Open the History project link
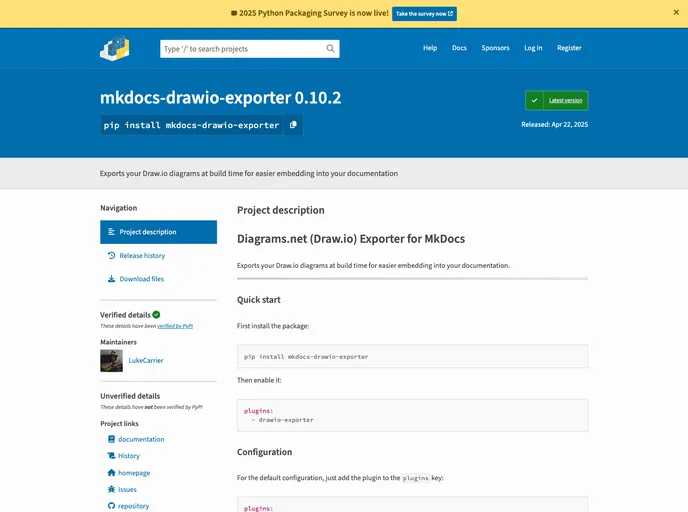The width and height of the screenshot is (688, 512). (x=129, y=456)
